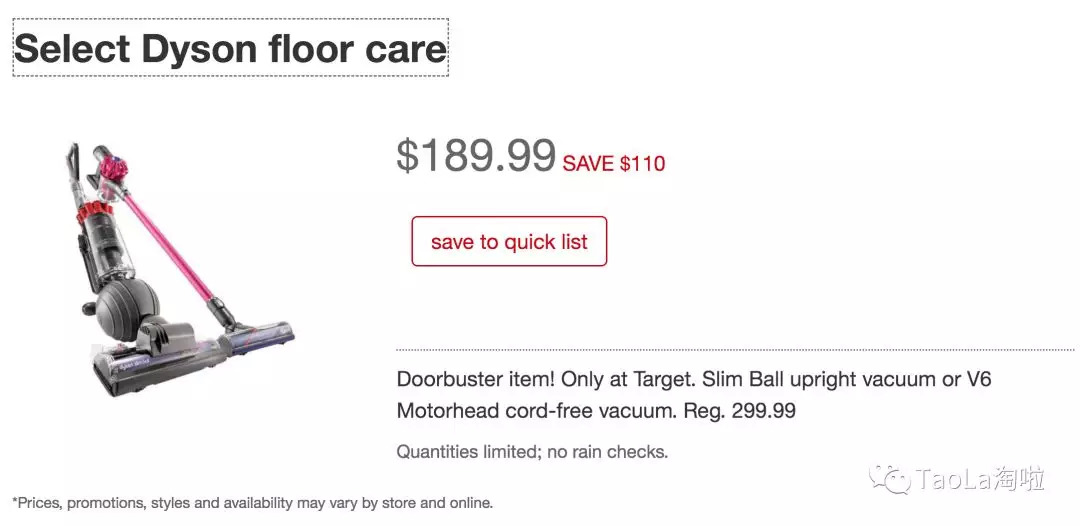Screen dimensions: 1080x526
Task: Click the dotted divider above the description
Action: 735,350
